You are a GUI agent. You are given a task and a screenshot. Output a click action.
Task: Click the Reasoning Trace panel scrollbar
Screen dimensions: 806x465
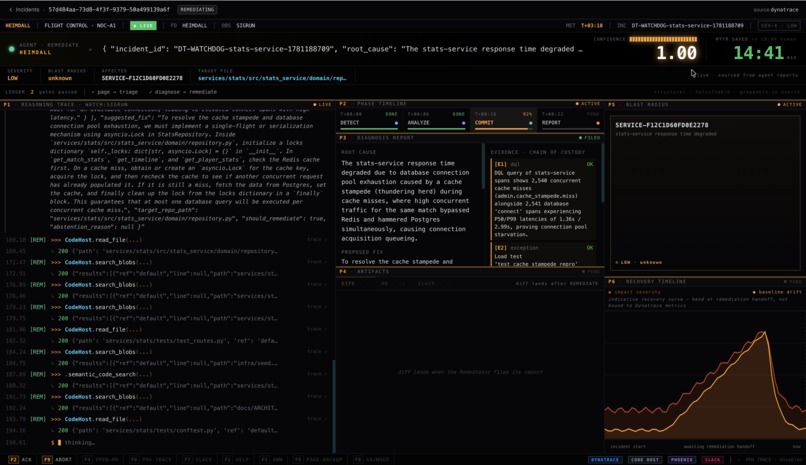(334, 406)
